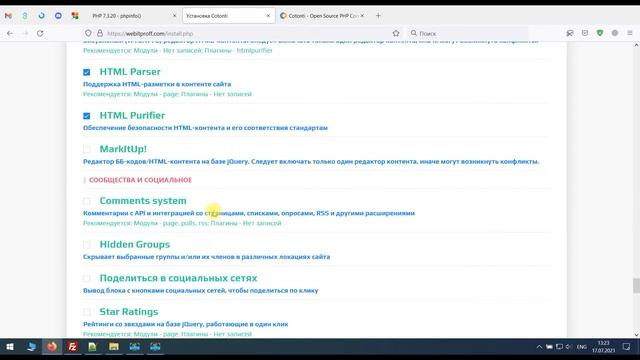This screenshot has height=360, width=640.
Task: Open File Explorer from the taskbar
Action: pyautogui.click(x=113, y=347)
